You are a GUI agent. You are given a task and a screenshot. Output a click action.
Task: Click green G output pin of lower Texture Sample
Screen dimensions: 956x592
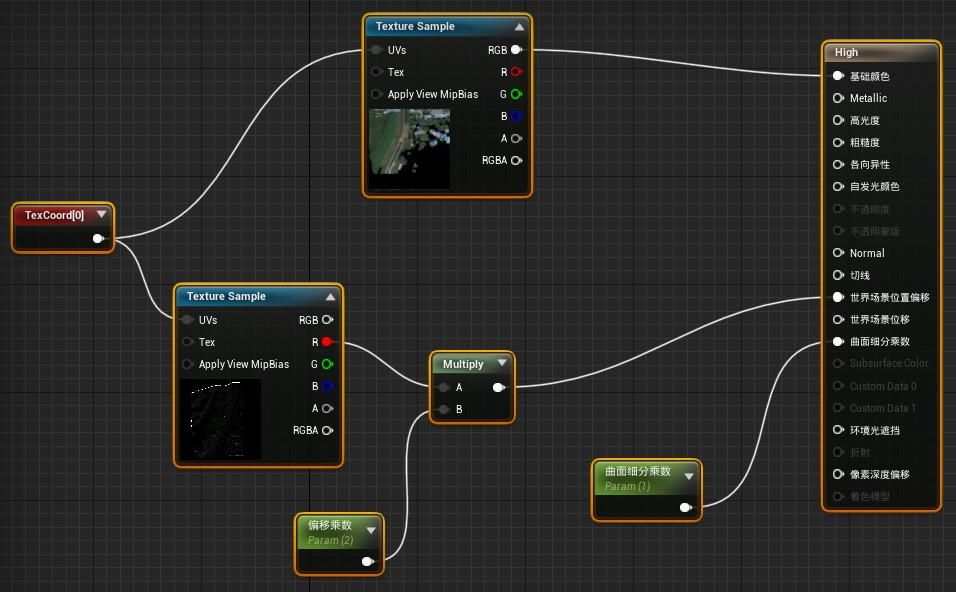pos(327,364)
